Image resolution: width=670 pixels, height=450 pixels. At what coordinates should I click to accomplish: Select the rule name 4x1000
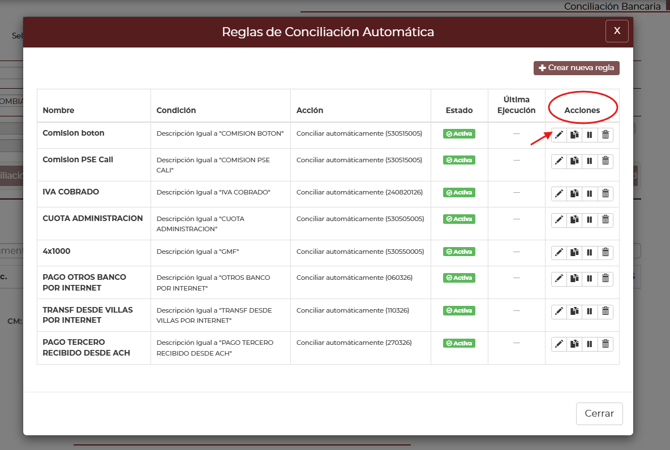tap(56, 251)
